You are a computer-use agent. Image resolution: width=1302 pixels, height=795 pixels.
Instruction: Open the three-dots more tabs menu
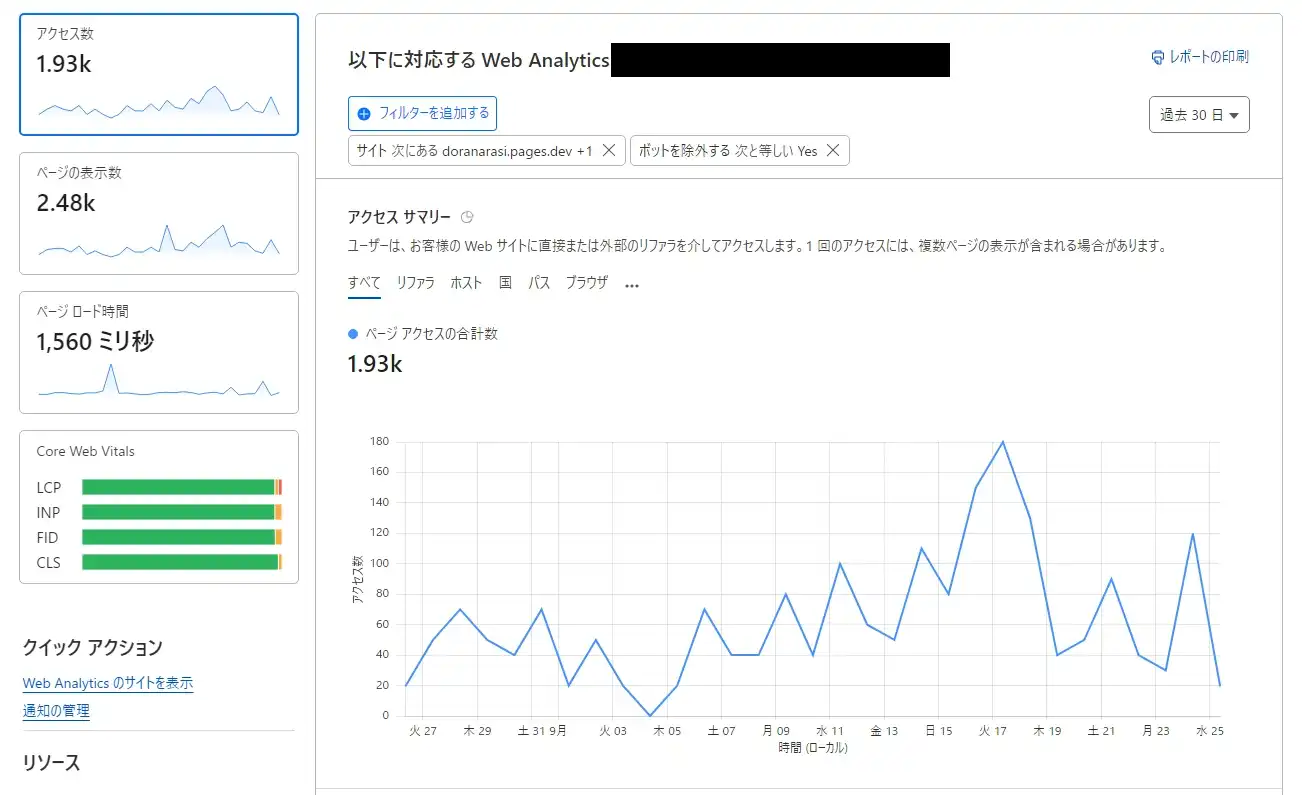point(631,284)
